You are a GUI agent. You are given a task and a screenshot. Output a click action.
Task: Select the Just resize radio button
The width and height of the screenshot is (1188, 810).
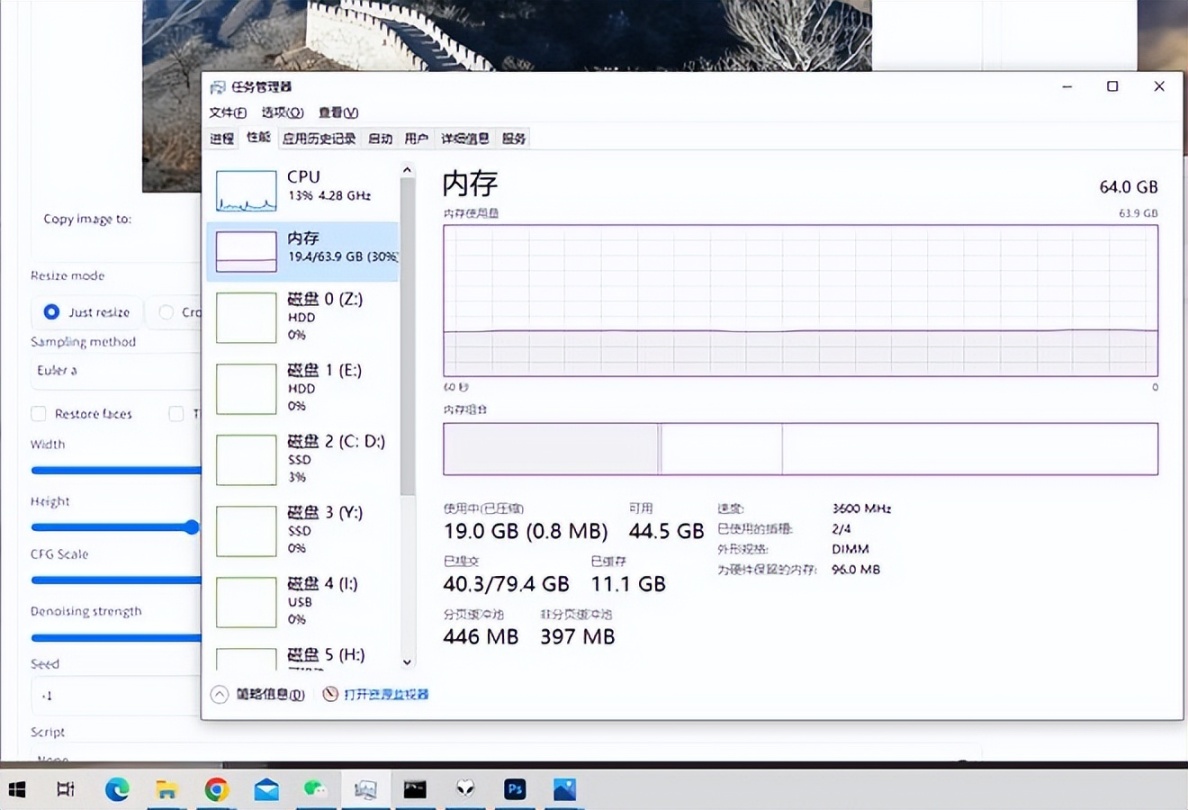point(52,311)
